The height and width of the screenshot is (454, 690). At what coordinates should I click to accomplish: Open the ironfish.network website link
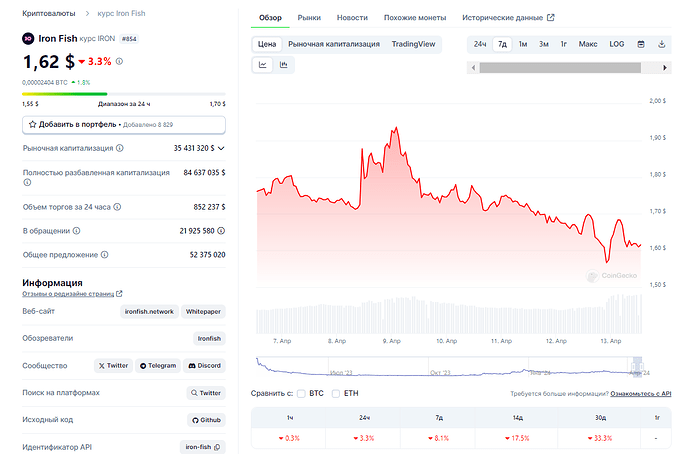pyautogui.click(x=149, y=311)
